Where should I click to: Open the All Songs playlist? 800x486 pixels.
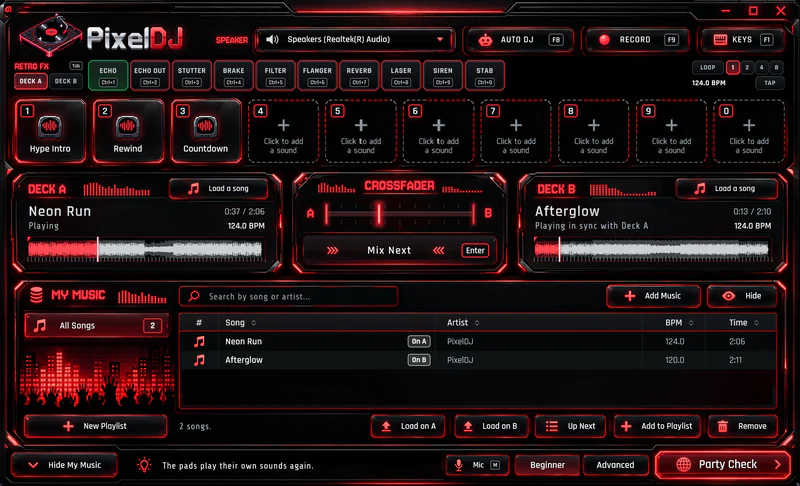pyautogui.click(x=96, y=325)
